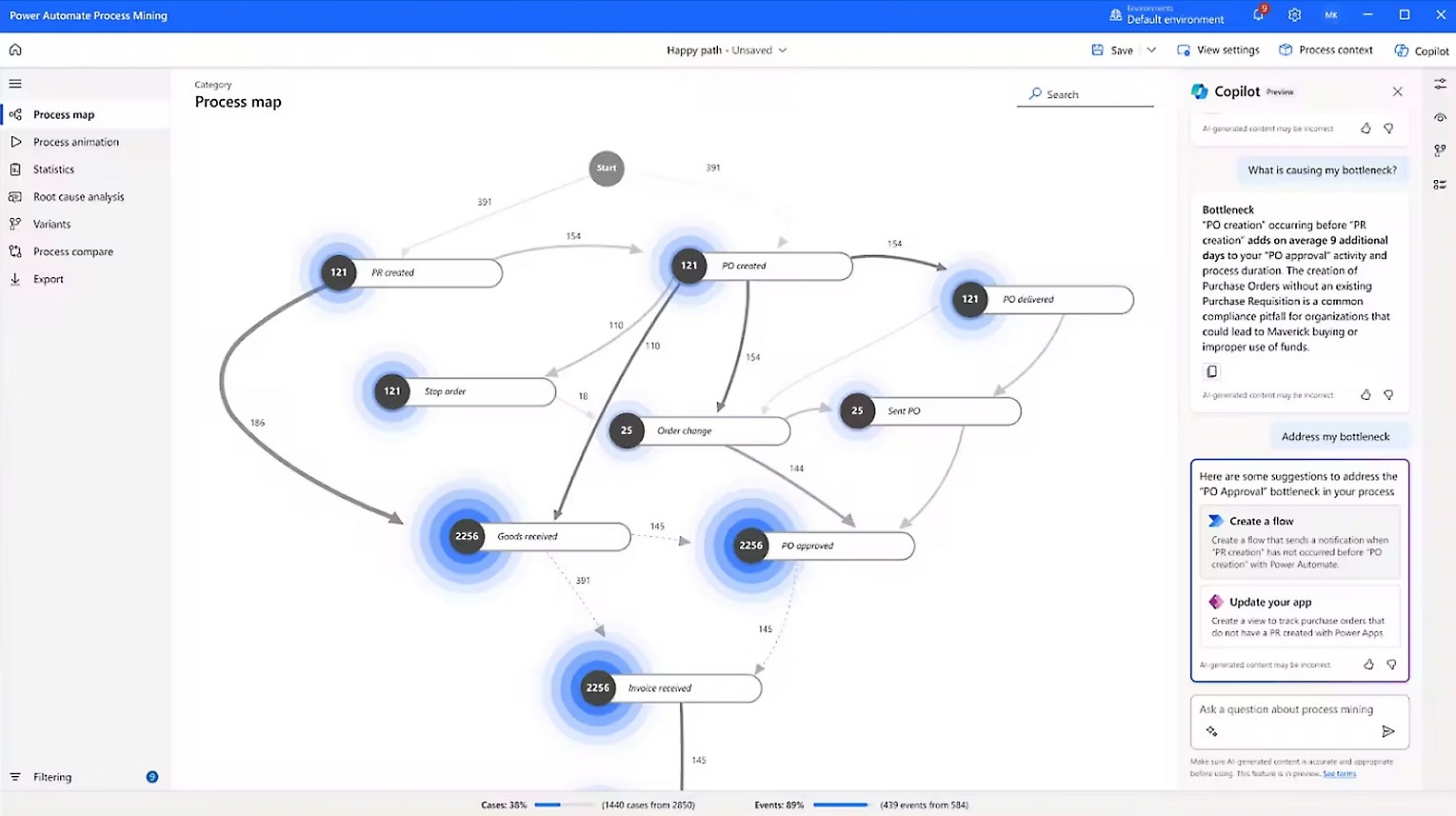
Task: Collapse the navigation pane with the hamburger icon
Action: tap(14, 83)
